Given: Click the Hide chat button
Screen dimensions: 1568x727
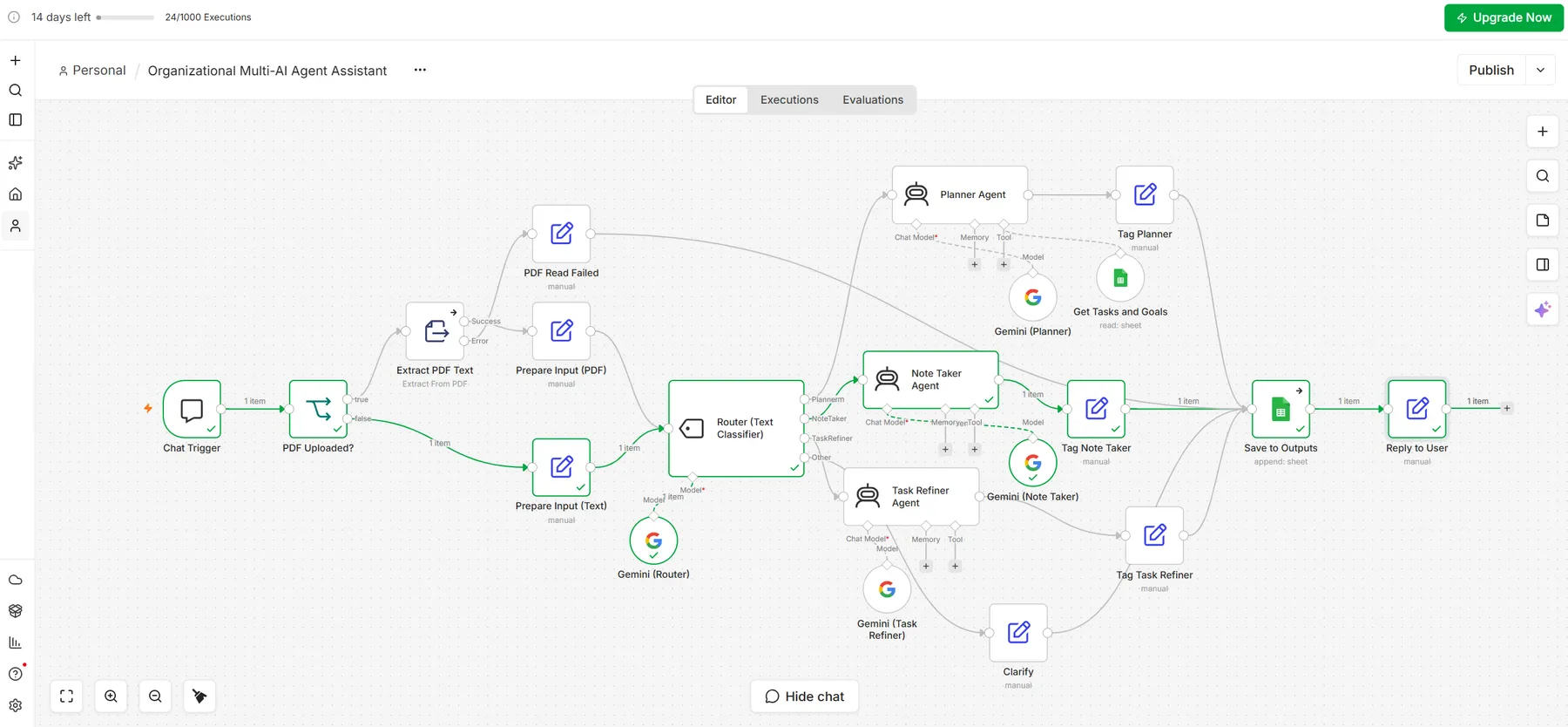Looking at the screenshot, I should 804,696.
